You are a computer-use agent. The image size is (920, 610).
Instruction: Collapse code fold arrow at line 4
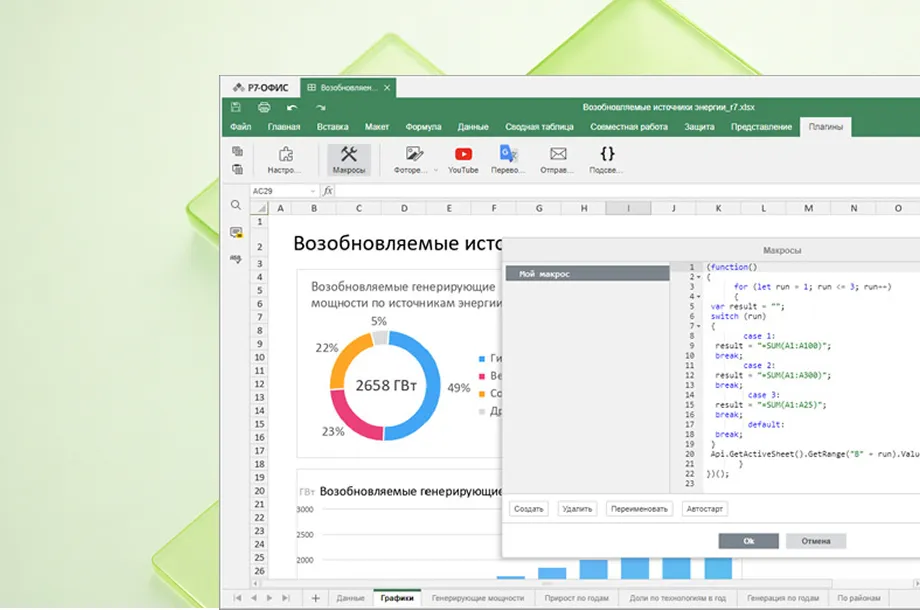699,297
